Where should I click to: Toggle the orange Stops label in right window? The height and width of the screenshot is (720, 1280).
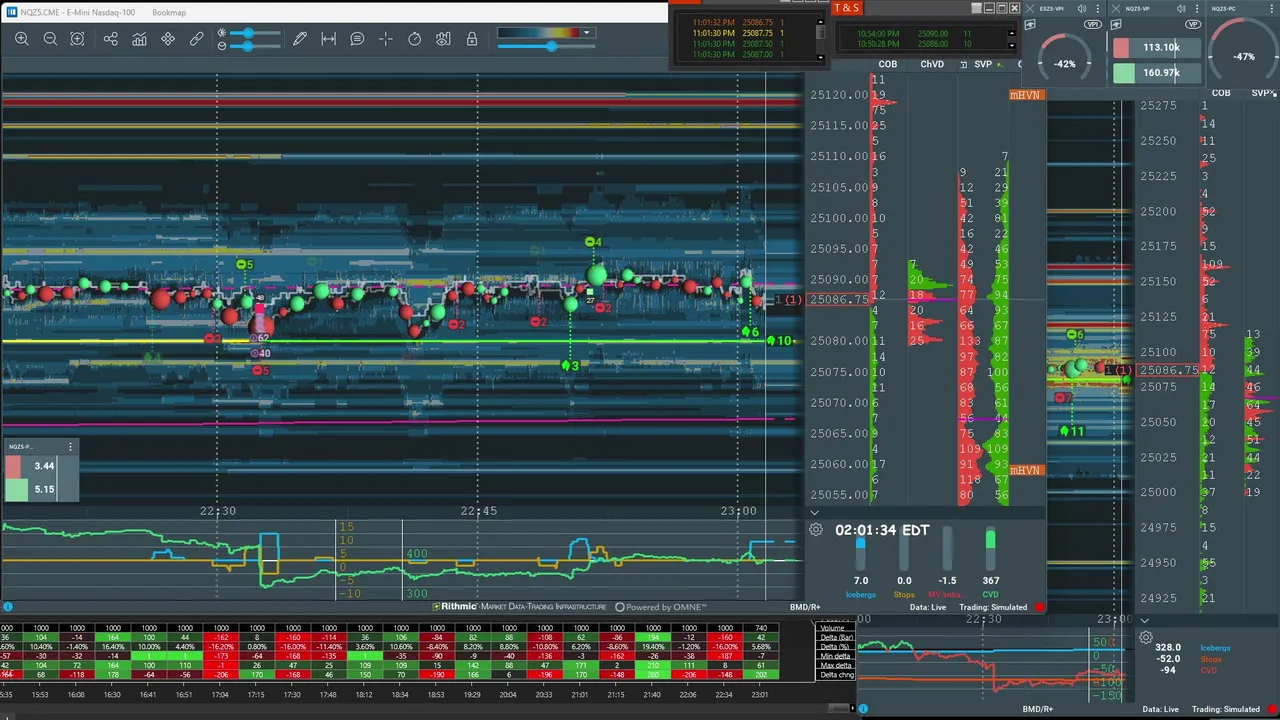tap(1211, 659)
